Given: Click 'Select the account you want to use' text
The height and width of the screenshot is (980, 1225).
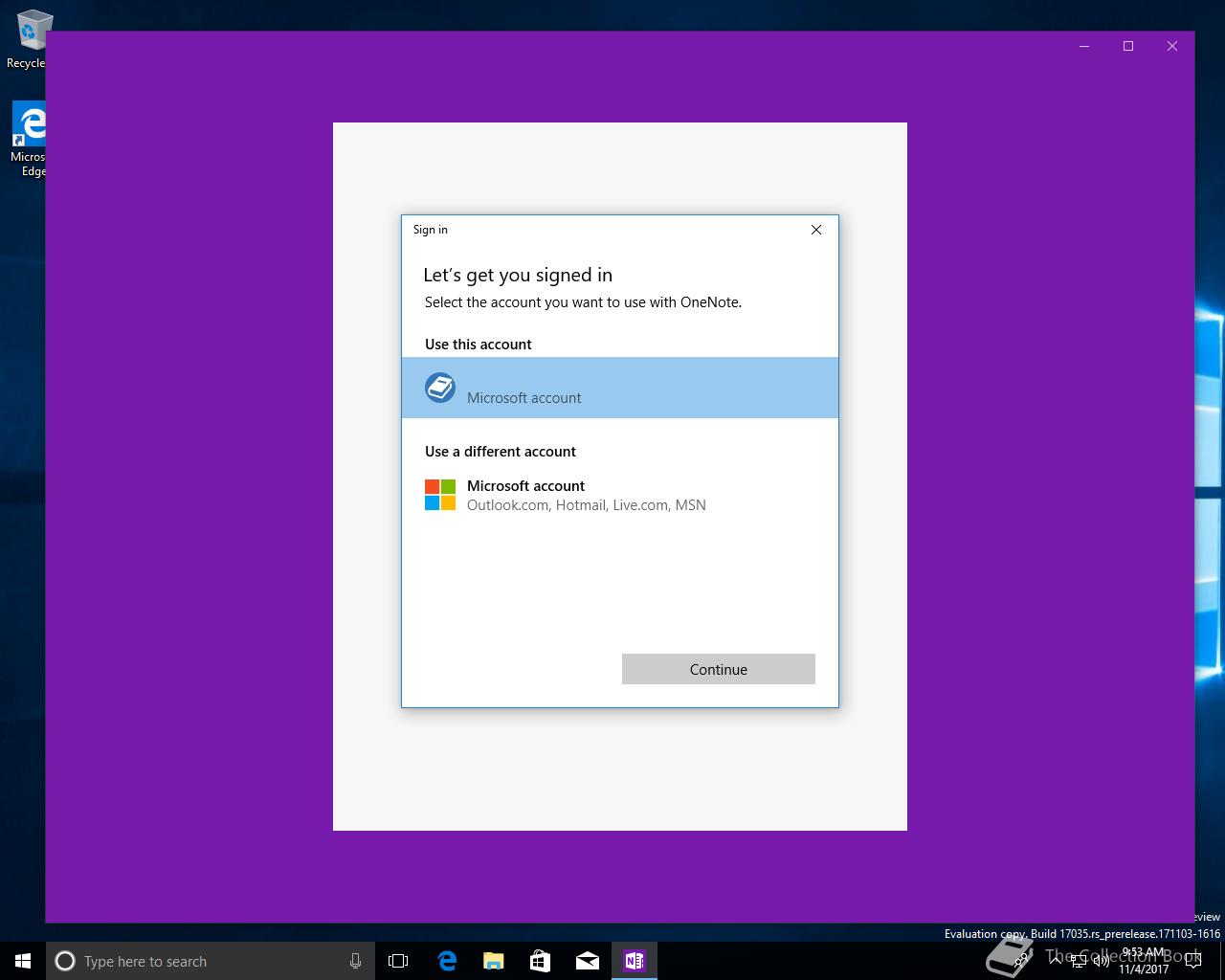Looking at the screenshot, I should pyautogui.click(x=583, y=301).
